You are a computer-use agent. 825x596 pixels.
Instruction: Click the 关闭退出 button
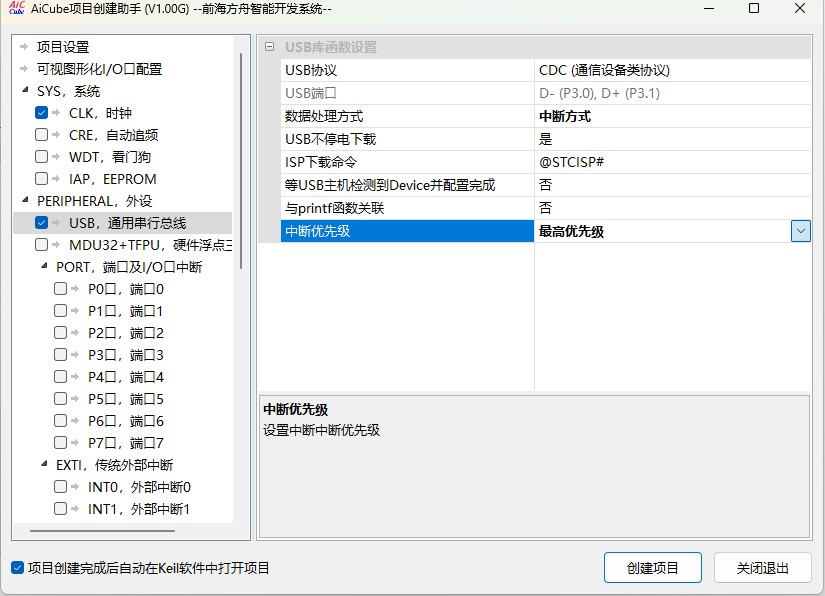762,568
